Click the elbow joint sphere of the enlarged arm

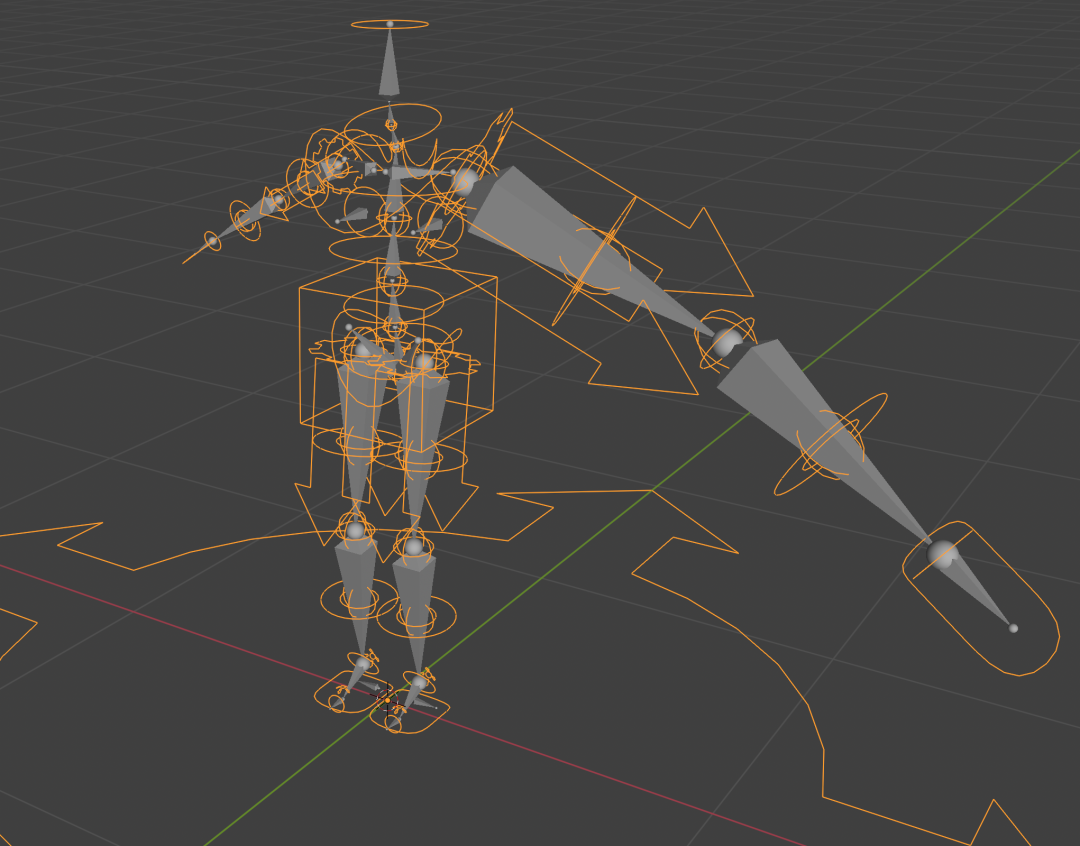coord(726,342)
